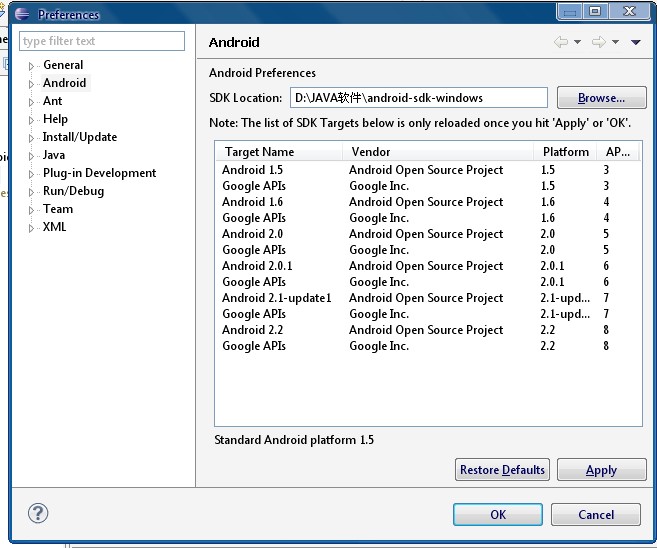Select Google APIs row for platform 1.5
The height and width of the screenshot is (548, 657).
[x=428, y=186]
